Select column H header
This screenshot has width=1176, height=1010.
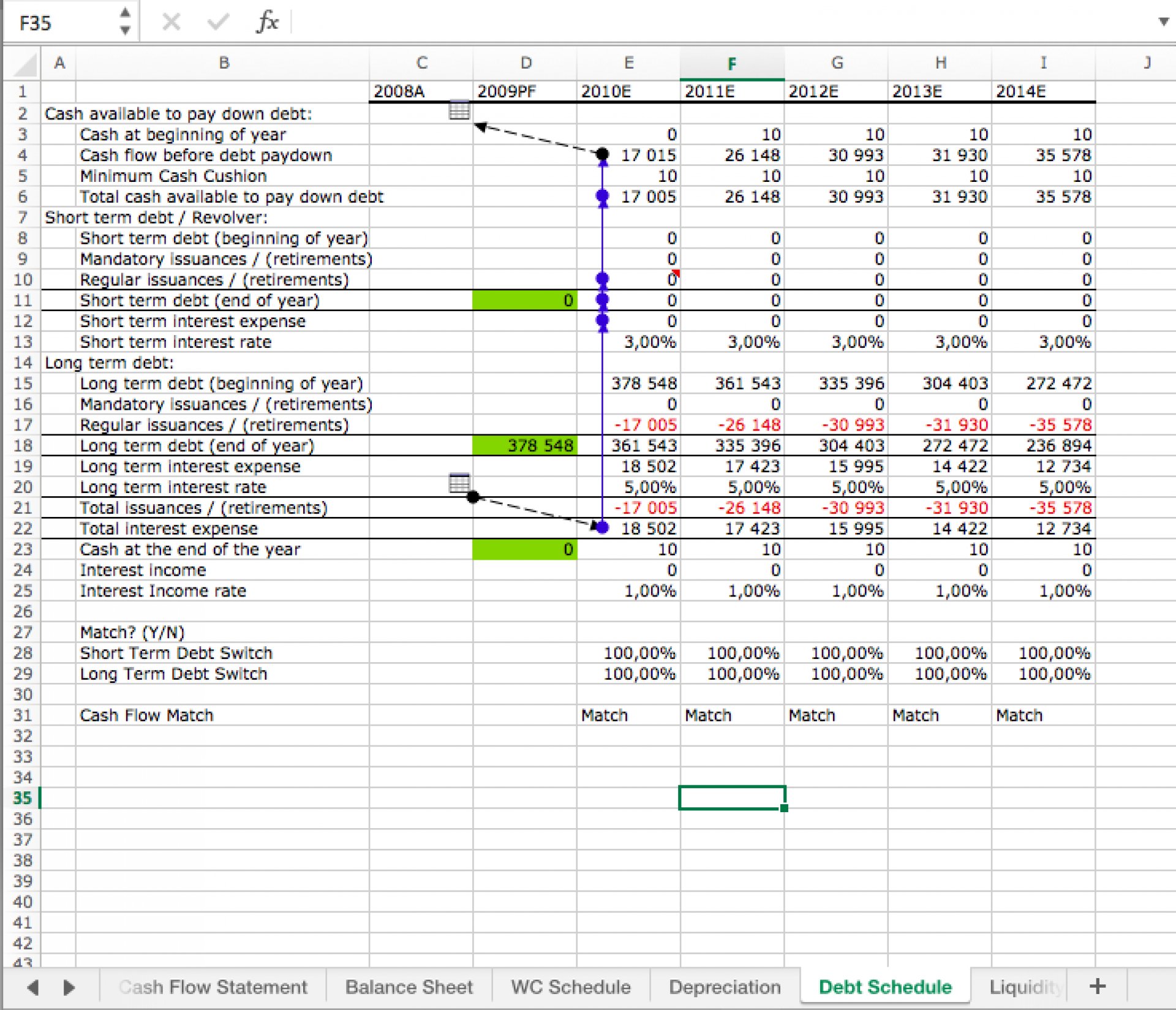pos(940,63)
